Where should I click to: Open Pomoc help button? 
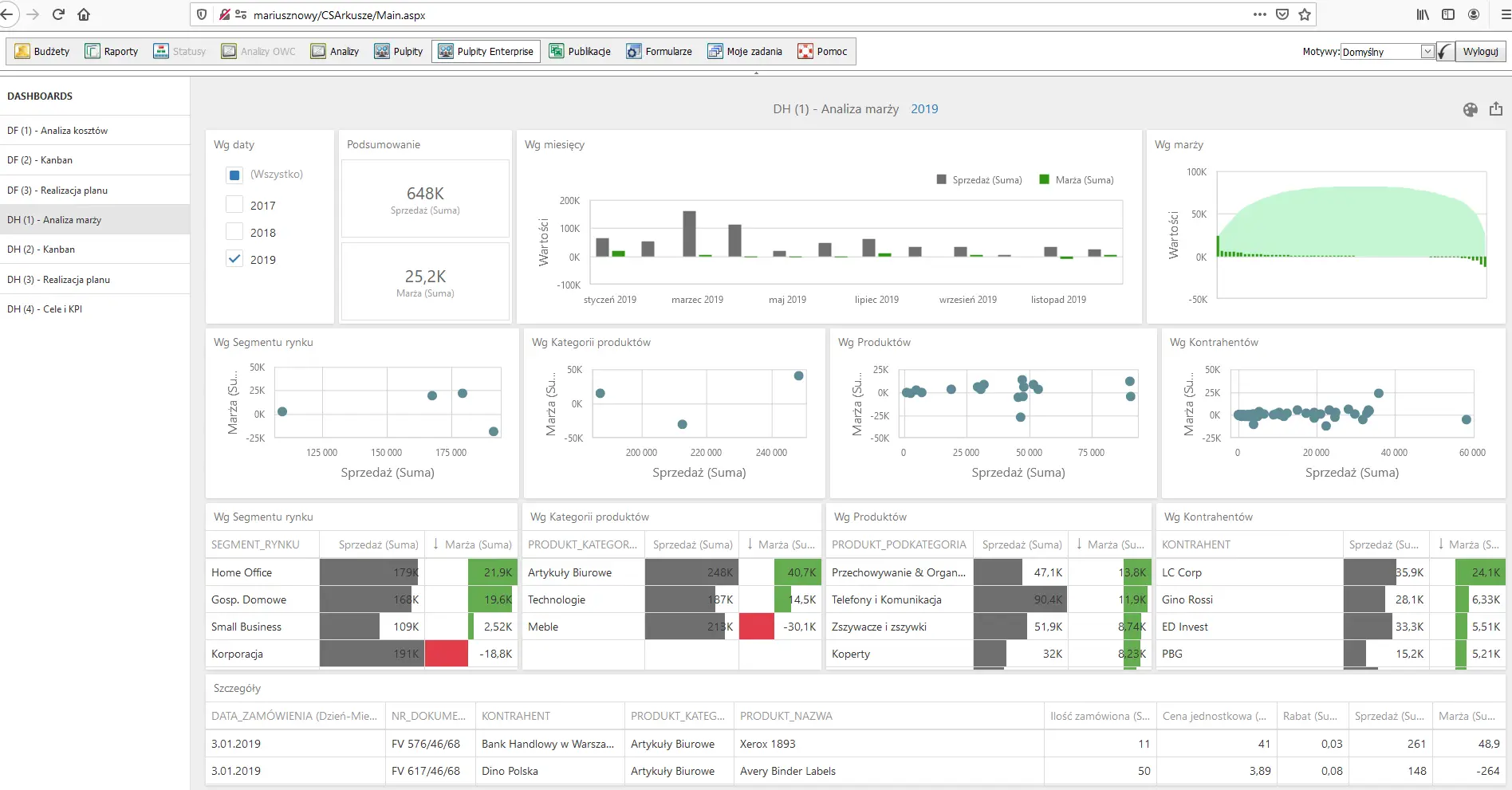coord(824,51)
